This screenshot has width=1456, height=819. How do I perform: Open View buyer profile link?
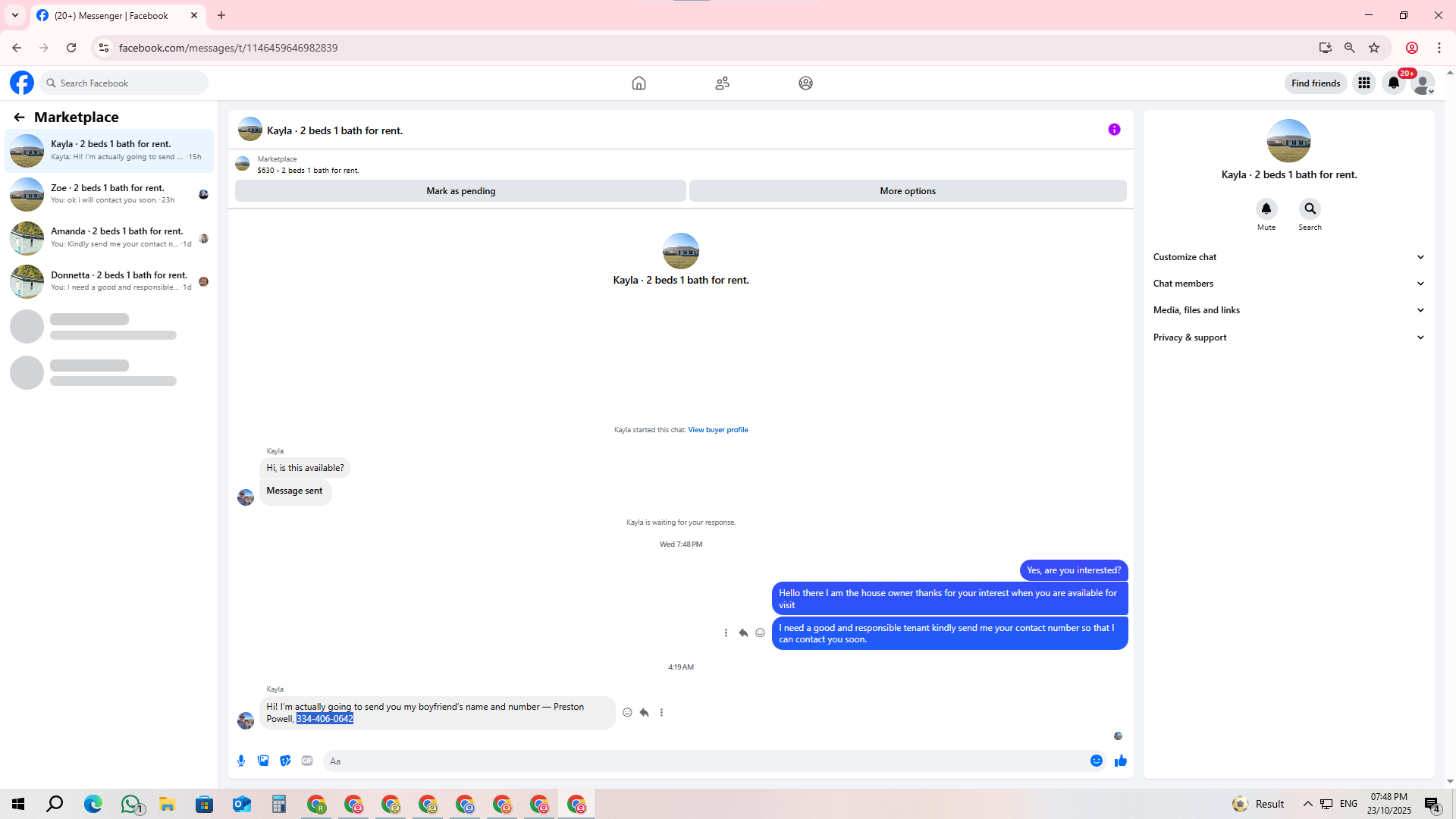[717, 430]
